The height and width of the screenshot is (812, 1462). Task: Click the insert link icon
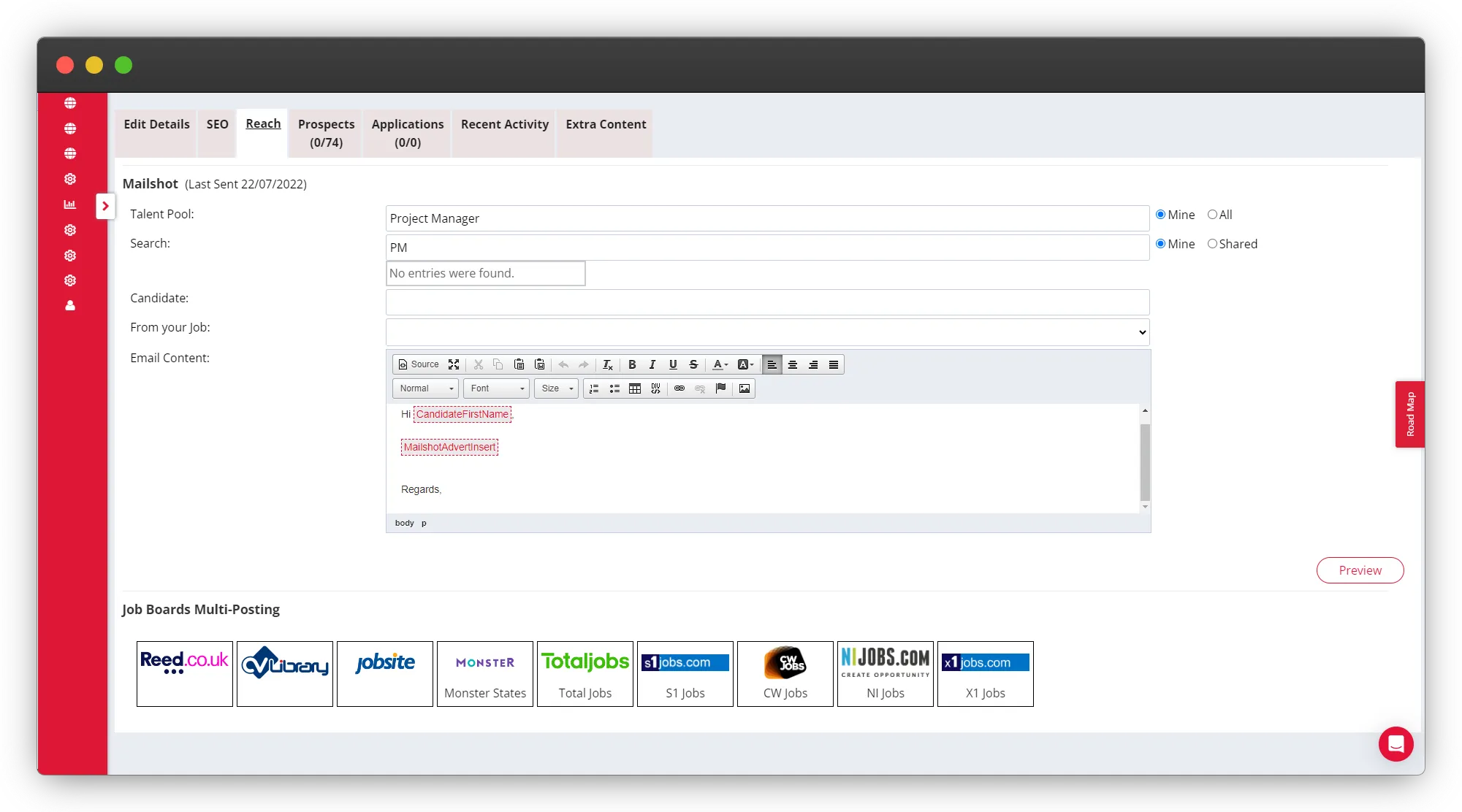click(x=679, y=388)
